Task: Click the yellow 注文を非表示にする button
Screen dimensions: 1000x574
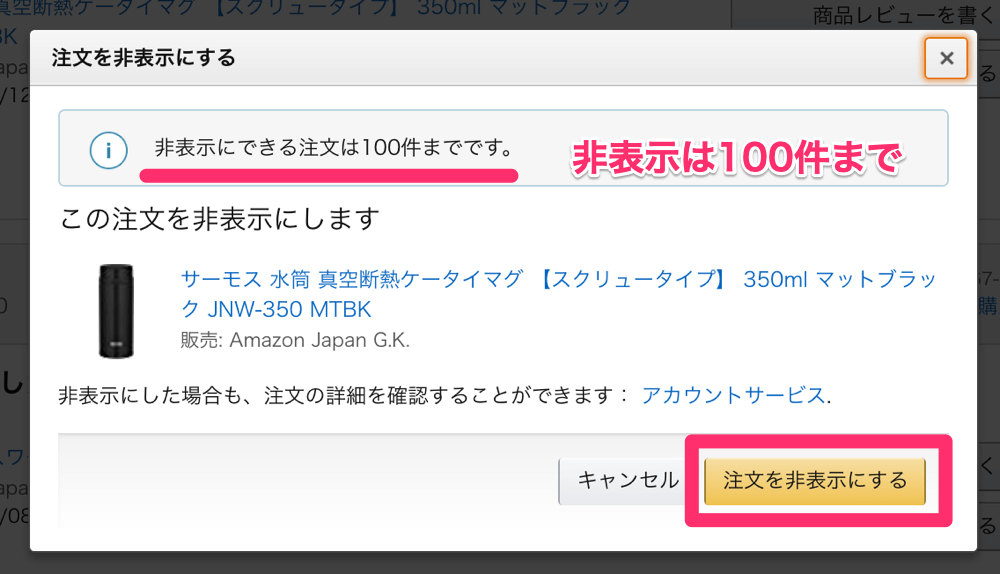Action: (x=814, y=481)
